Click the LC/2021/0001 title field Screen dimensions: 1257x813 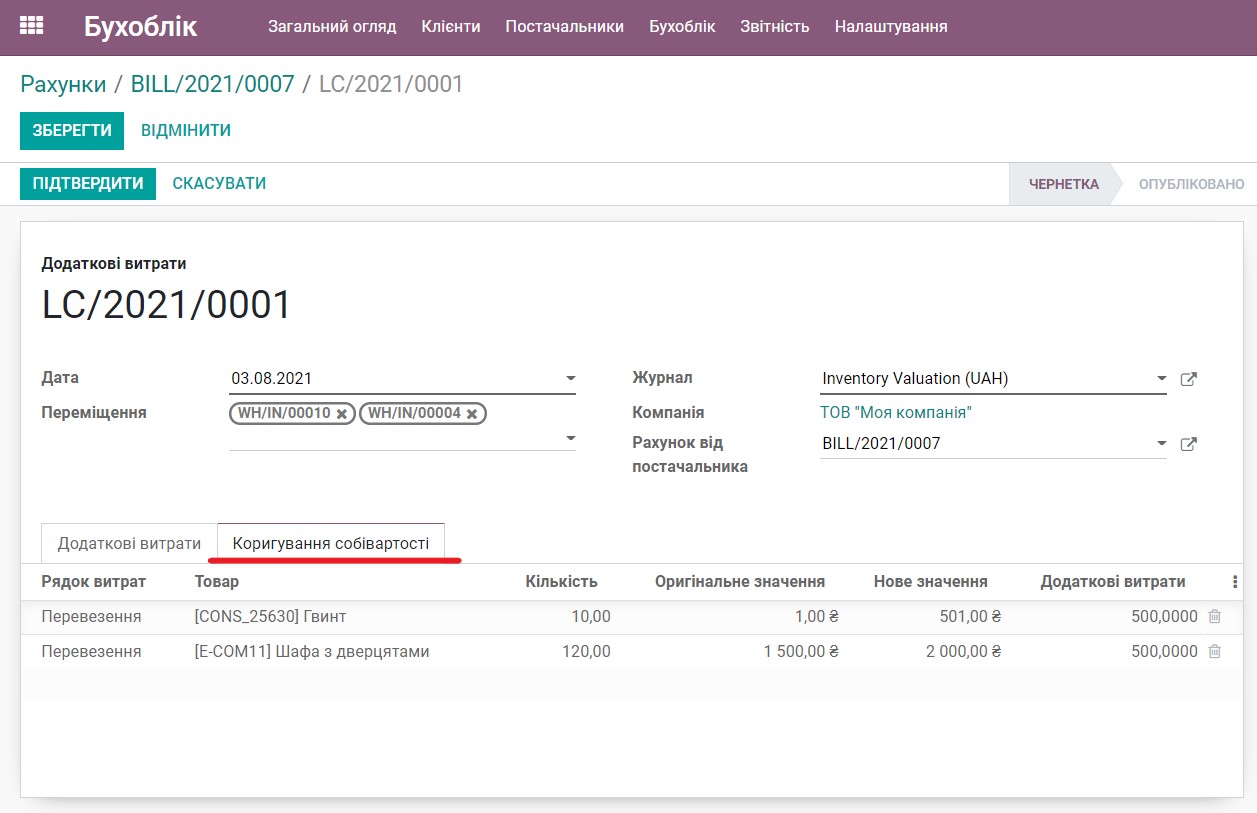click(x=165, y=303)
